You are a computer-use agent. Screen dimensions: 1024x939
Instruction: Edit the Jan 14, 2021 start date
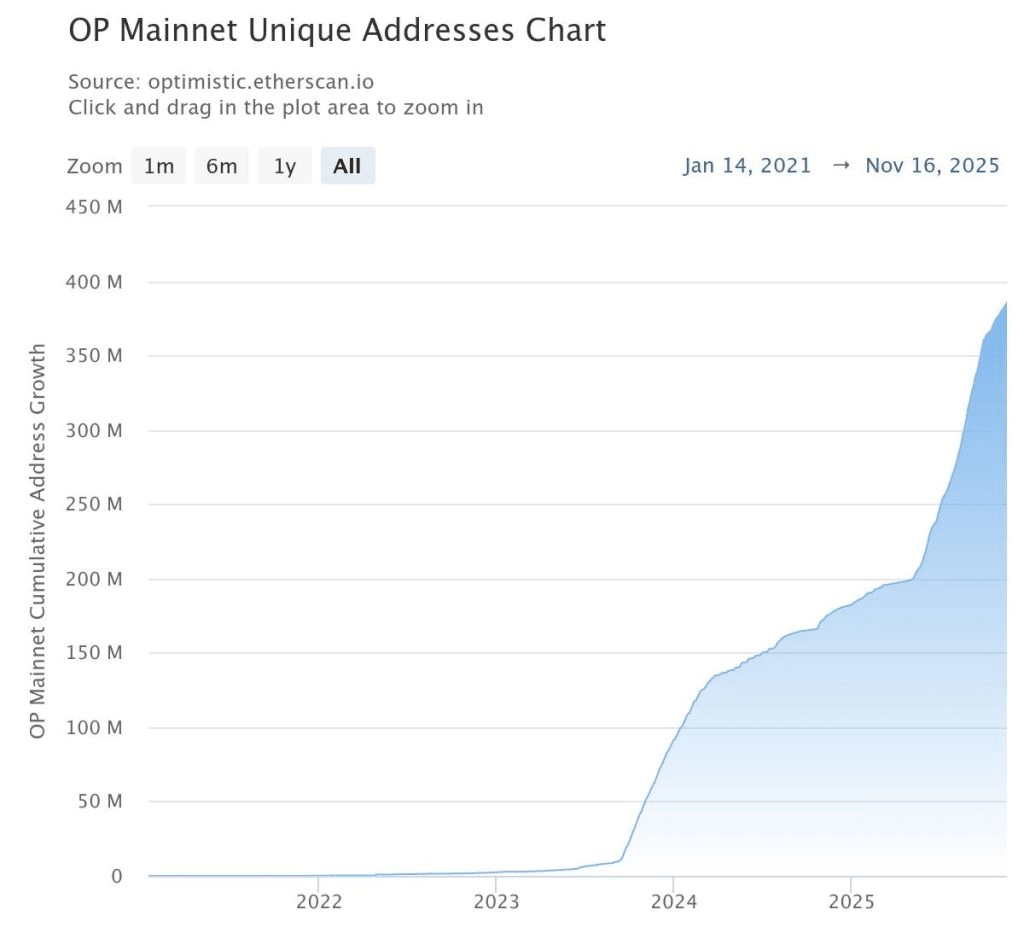(x=747, y=165)
